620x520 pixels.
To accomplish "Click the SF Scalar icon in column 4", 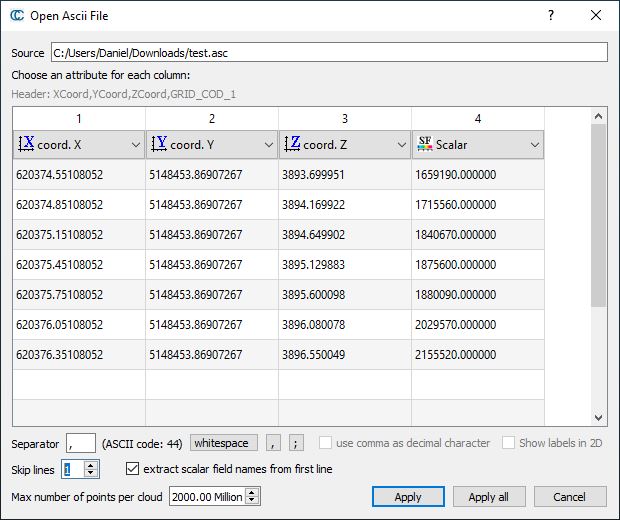I will [x=425, y=144].
